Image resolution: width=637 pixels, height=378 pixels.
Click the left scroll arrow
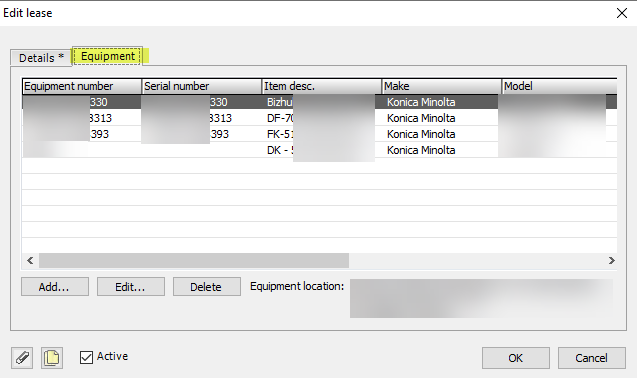point(30,261)
